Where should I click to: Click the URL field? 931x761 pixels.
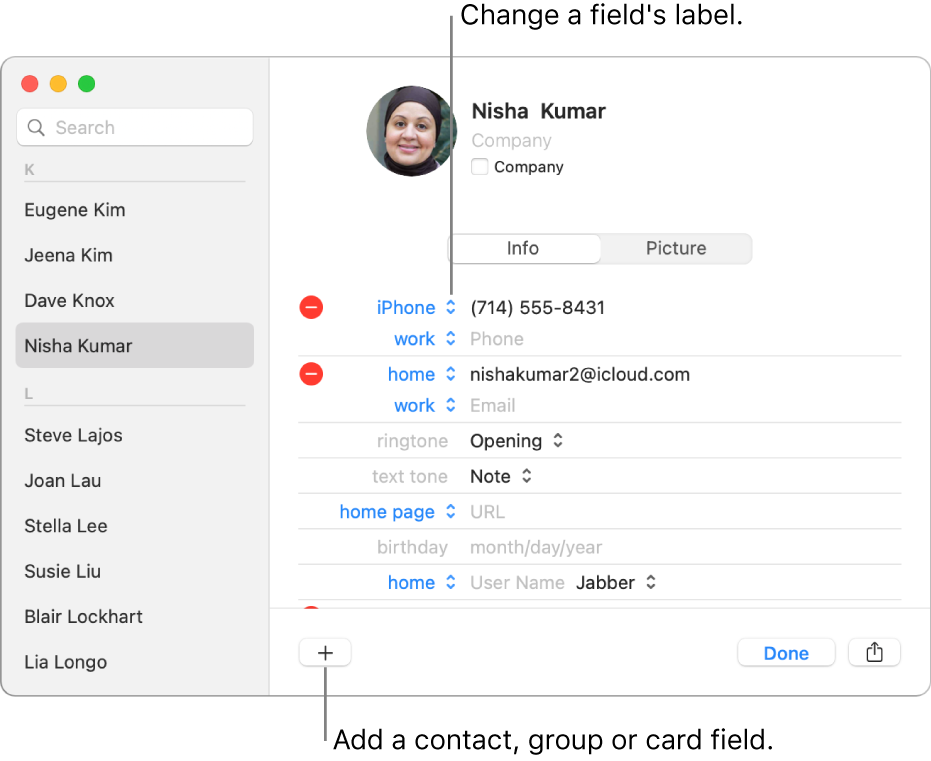tap(487, 512)
